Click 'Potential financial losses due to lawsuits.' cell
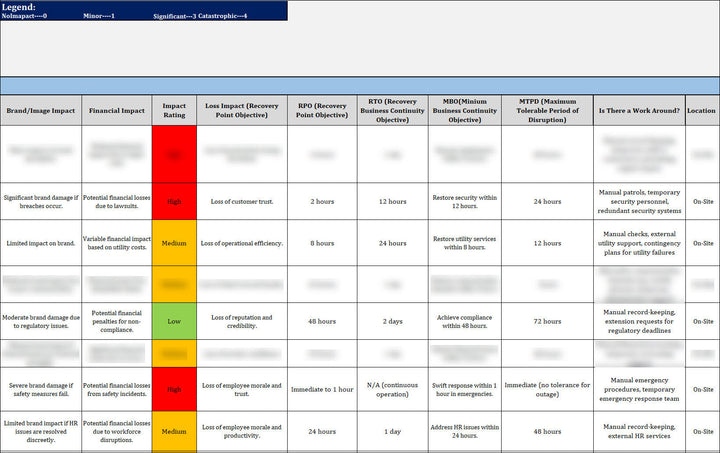Screen dimensions: 720x453 pos(117,201)
